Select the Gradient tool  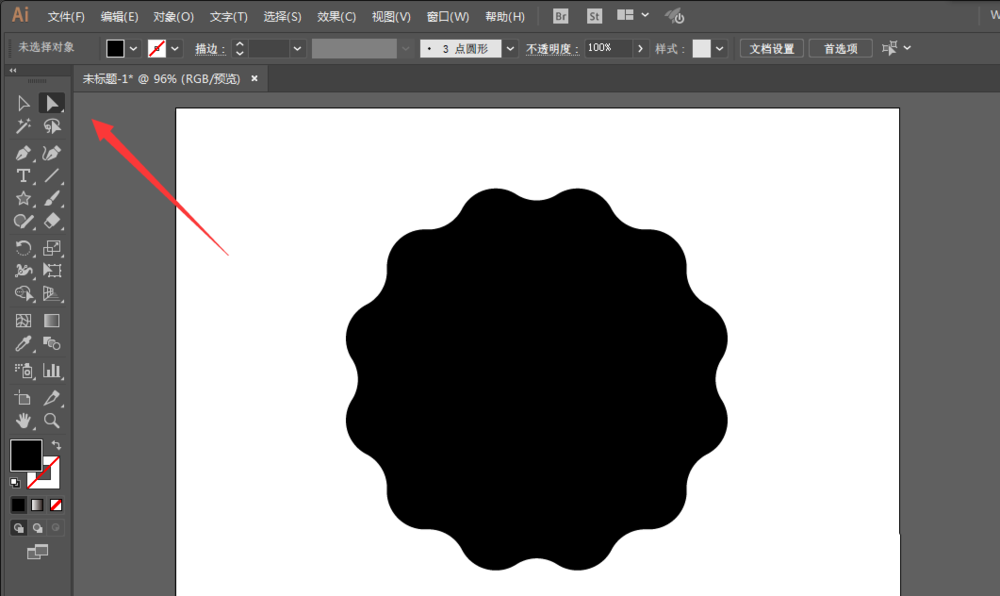pos(52,320)
